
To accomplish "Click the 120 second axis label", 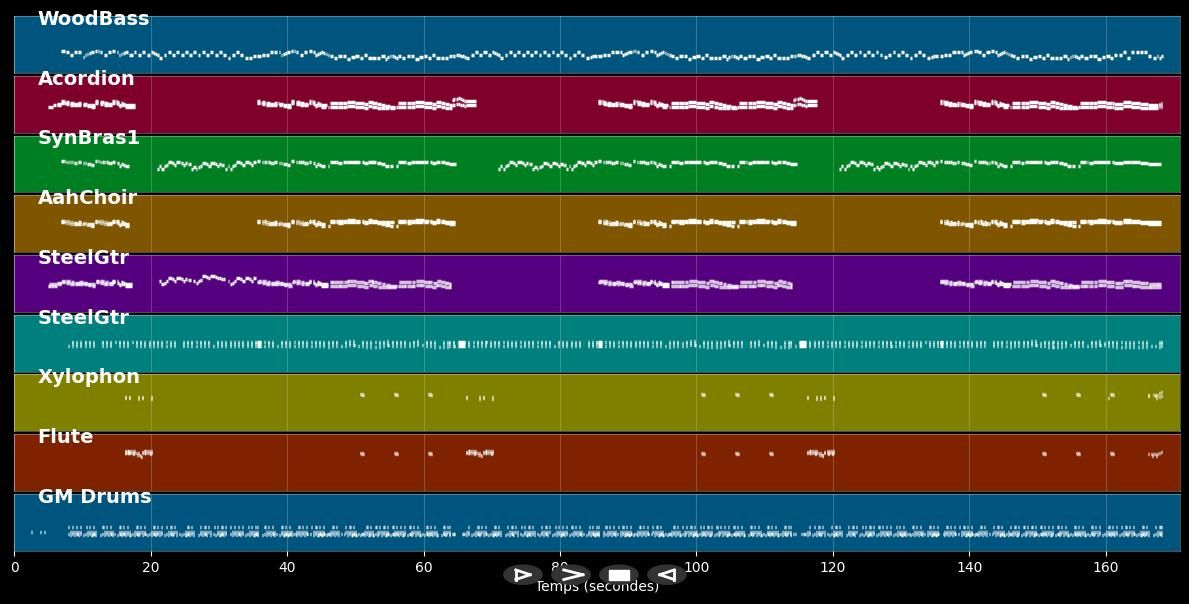I will point(832,568).
